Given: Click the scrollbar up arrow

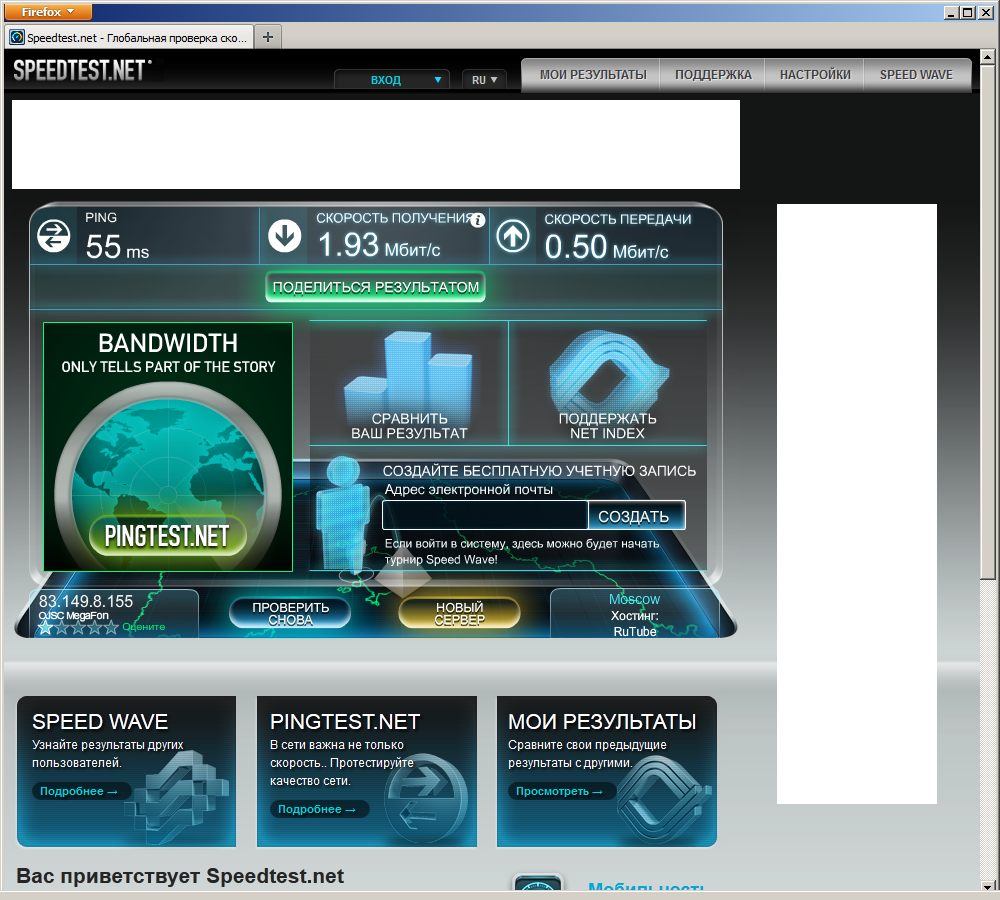Looking at the screenshot, I should click(987, 57).
